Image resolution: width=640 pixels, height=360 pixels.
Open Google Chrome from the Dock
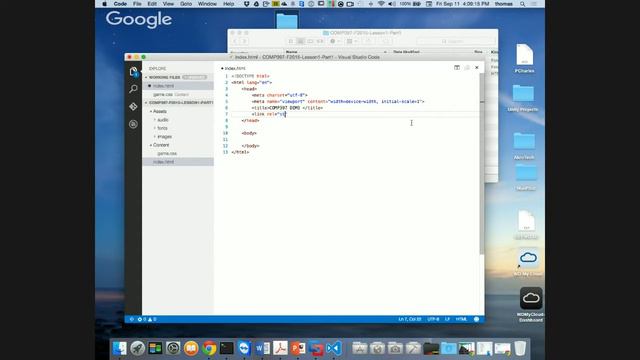tap(209, 348)
